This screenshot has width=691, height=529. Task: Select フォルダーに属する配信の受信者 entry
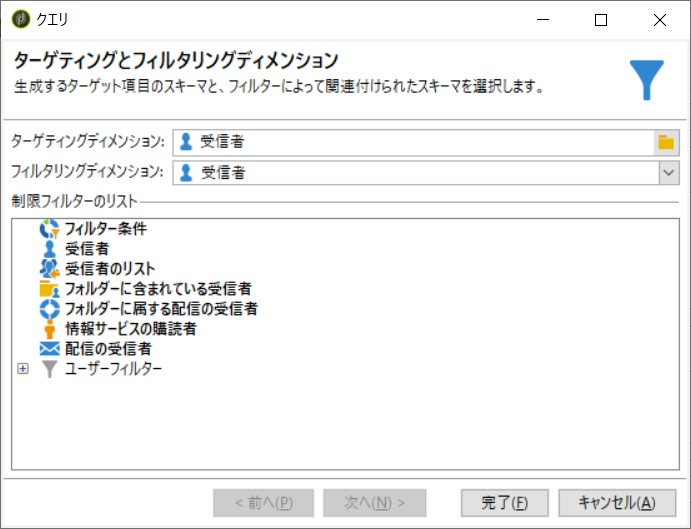161,309
